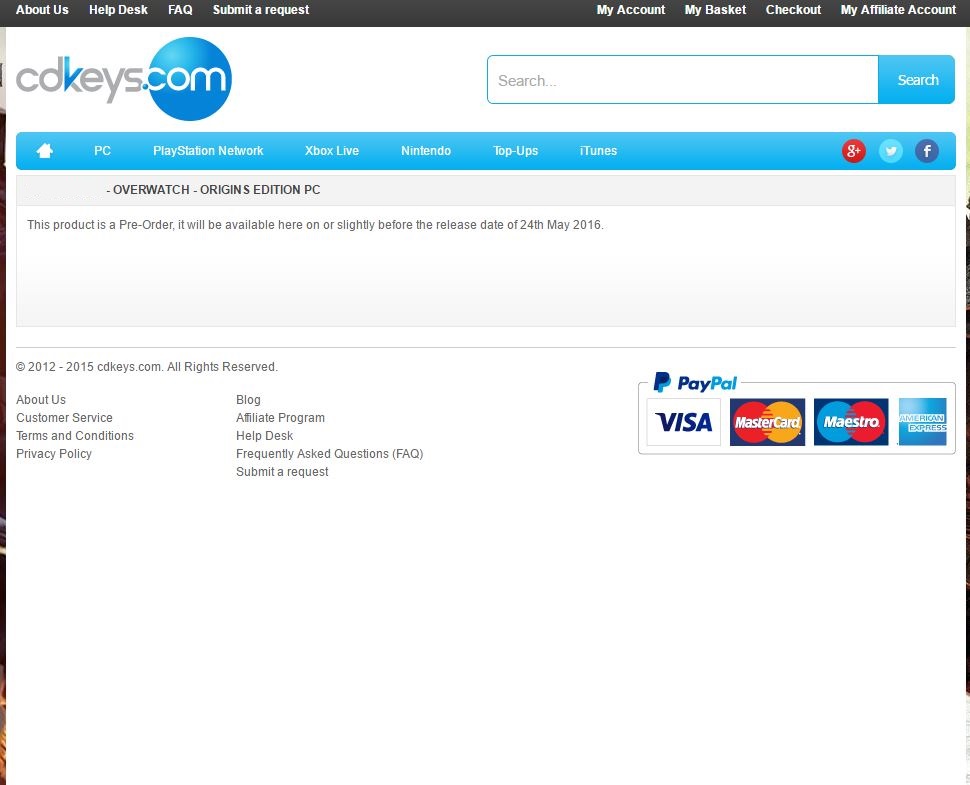Open Submit a request in the top bar

[x=260, y=10]
